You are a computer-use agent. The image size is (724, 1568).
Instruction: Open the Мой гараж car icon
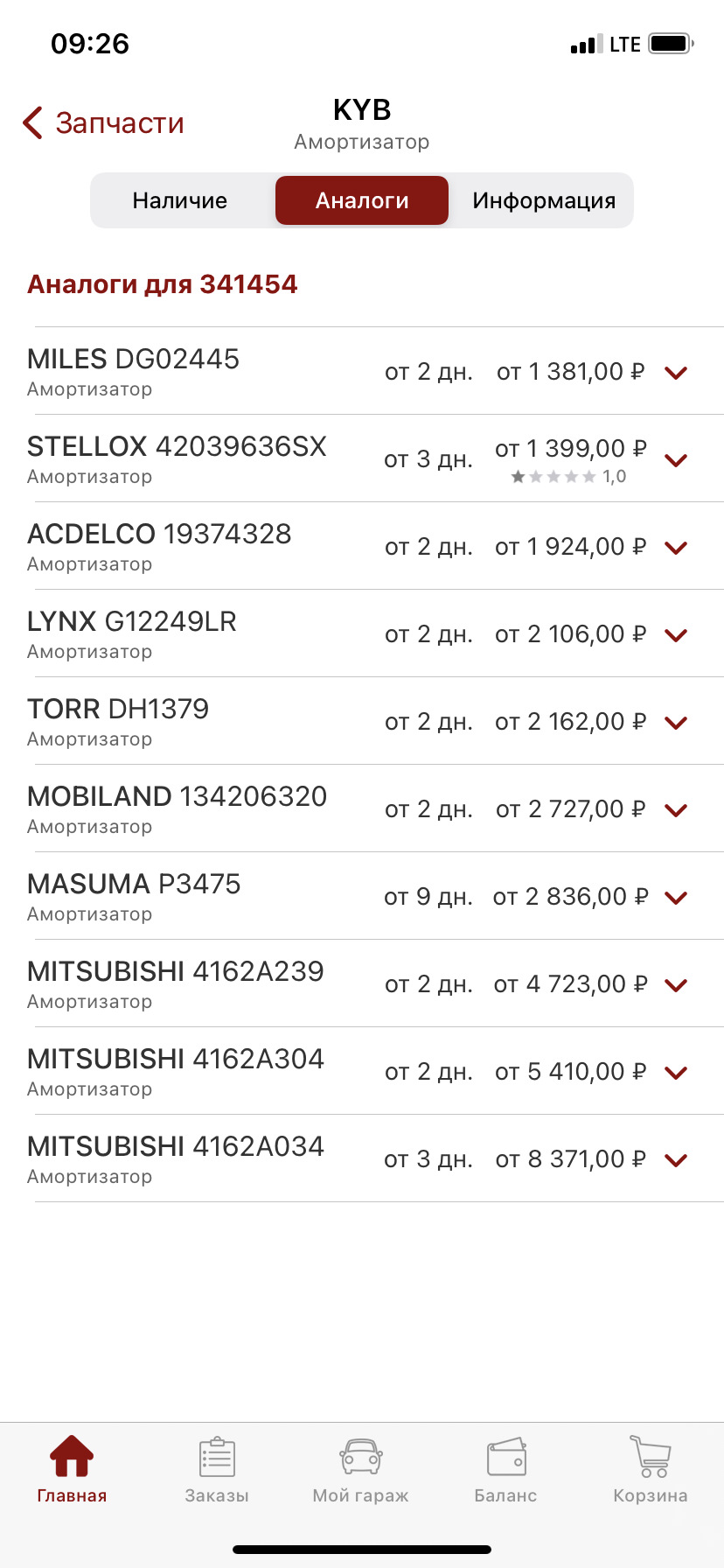point(360,1458)
